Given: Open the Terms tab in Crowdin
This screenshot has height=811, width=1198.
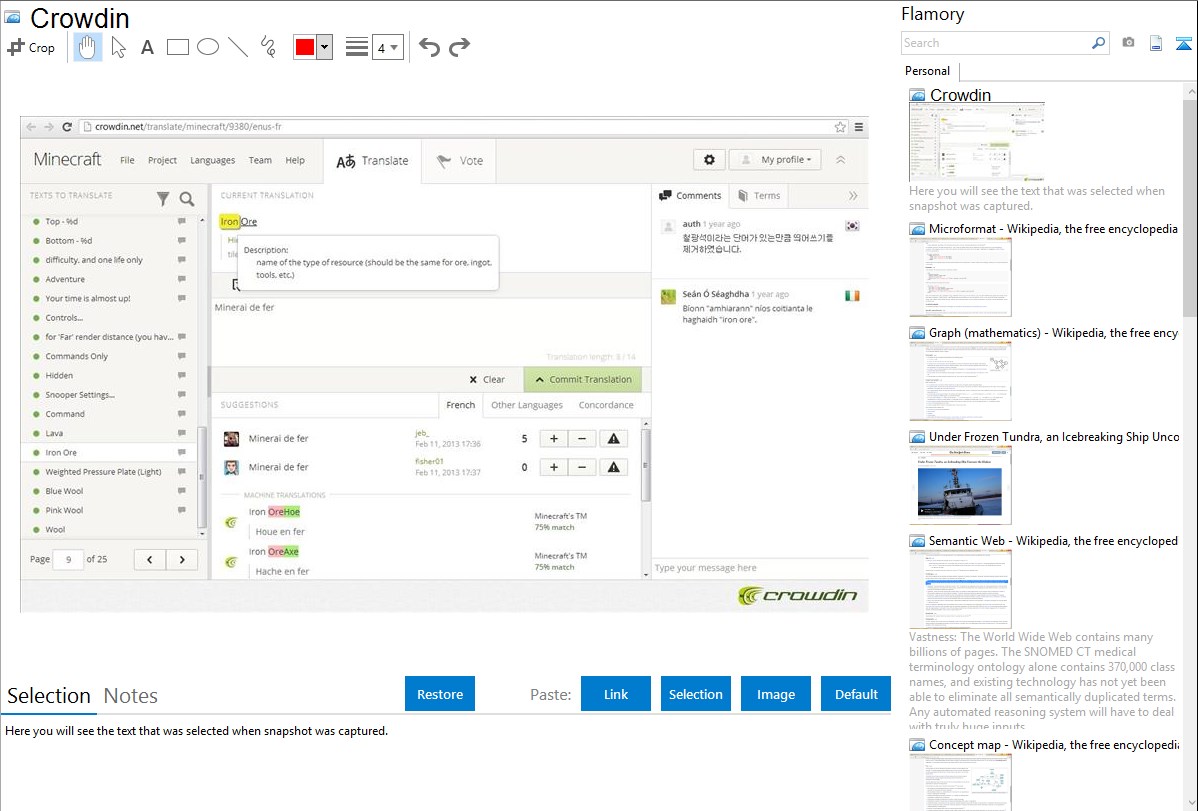Looking at the screenshot, I should pyautogui.click(x=759, y=196).
